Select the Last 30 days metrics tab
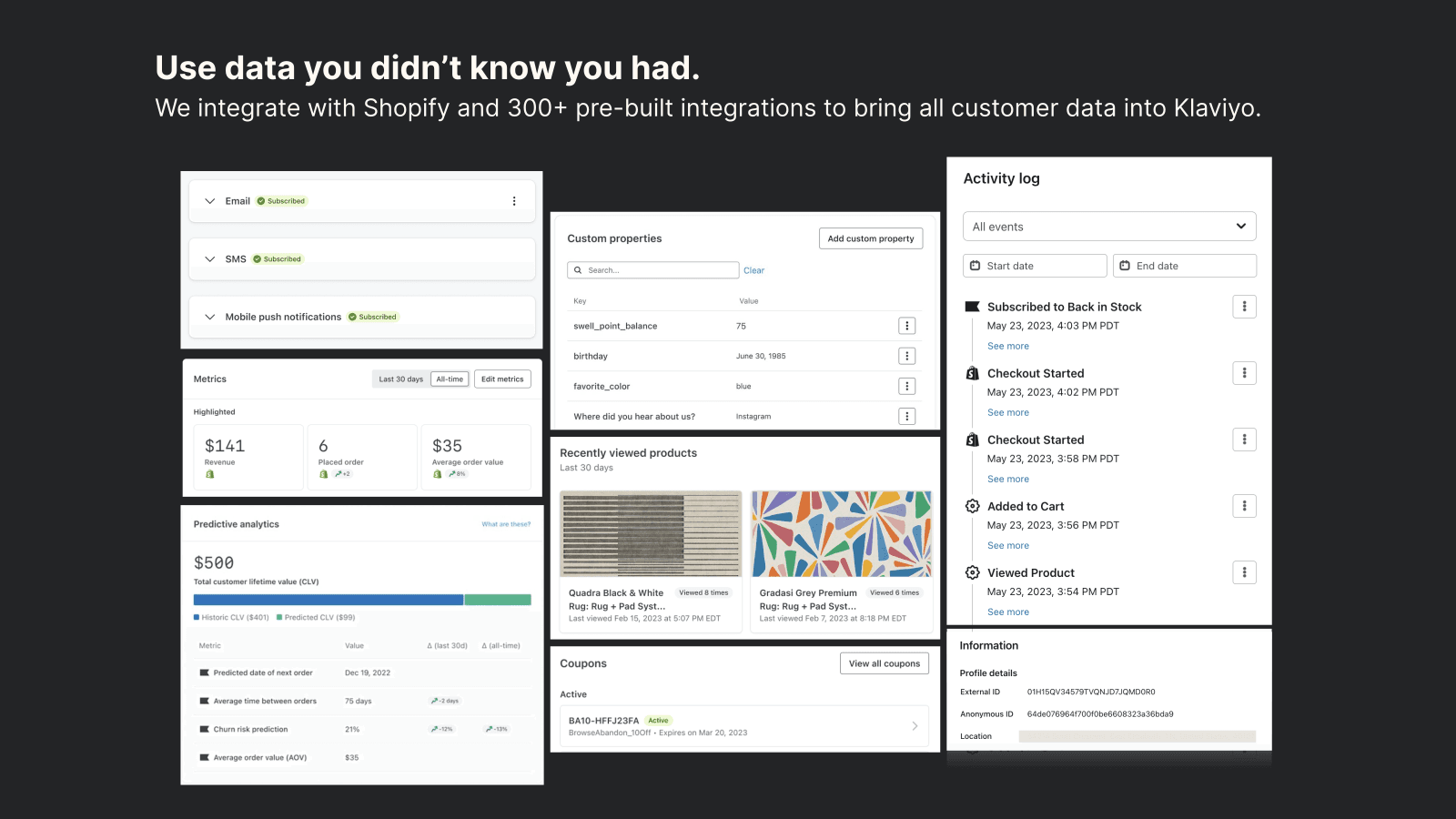This screenshot has width=1456, height=819. click(x=400, y=379)
